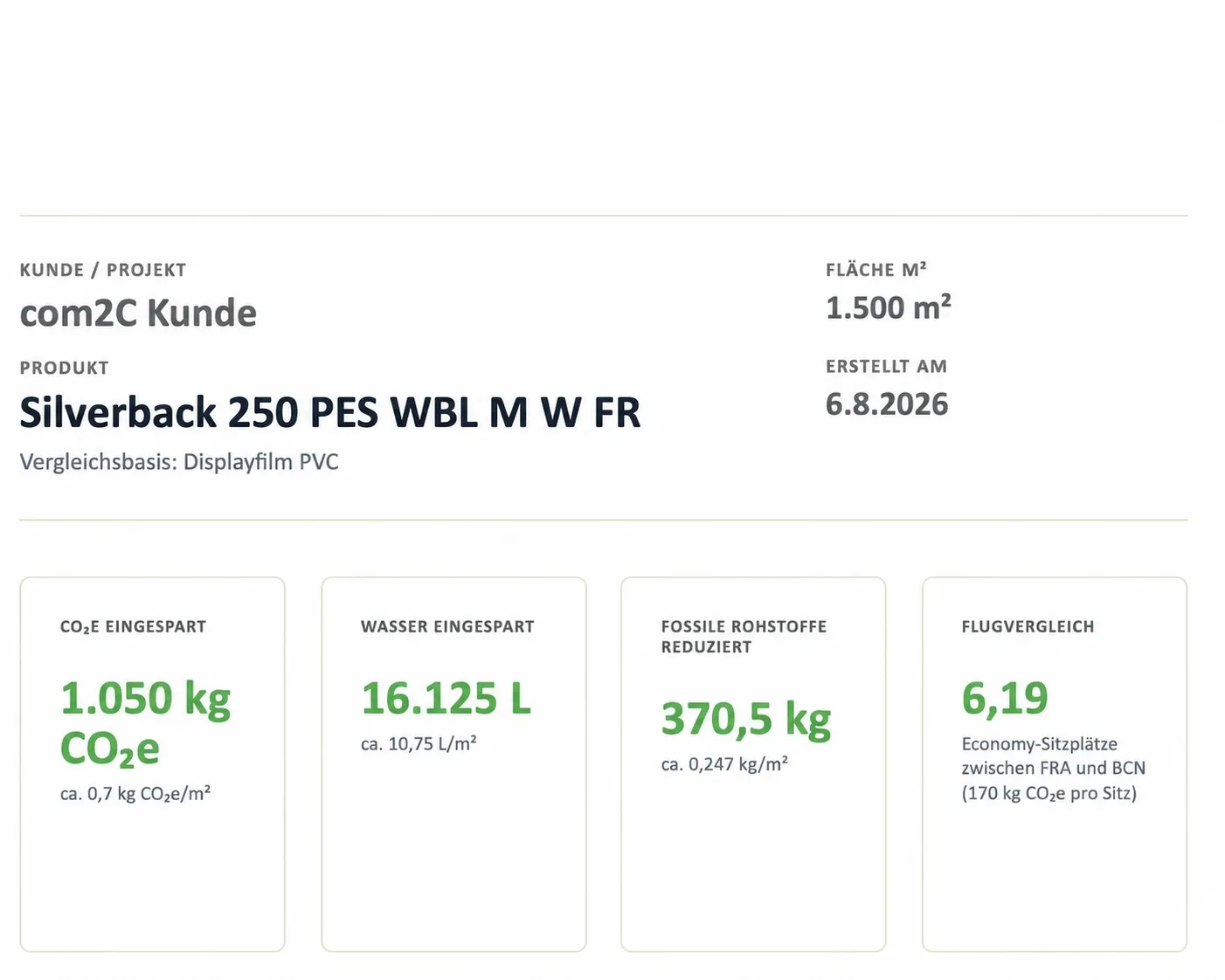
Task: Select the '16.125 L' value
Action: (446, 699)
